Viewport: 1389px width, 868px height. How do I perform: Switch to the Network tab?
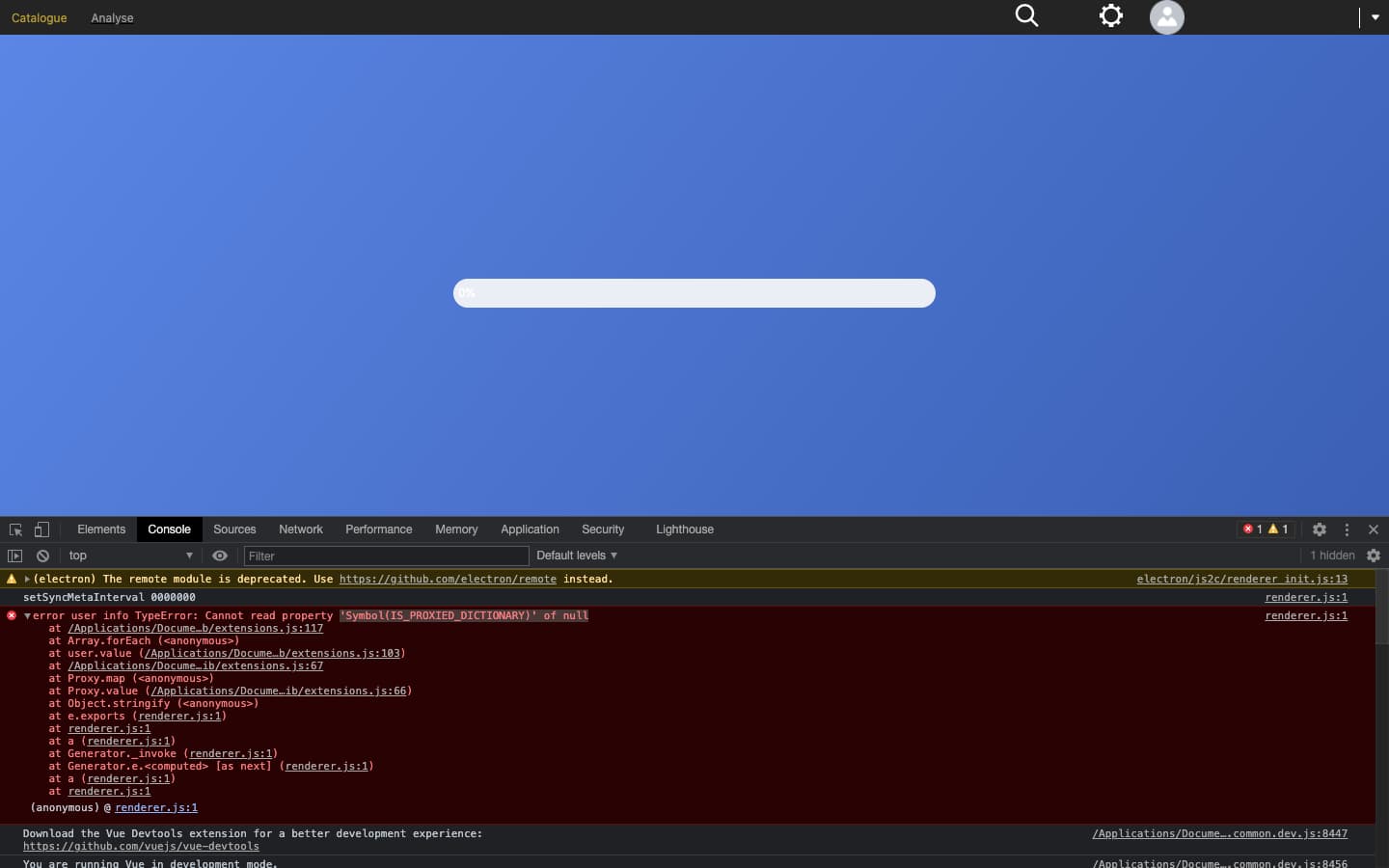(300, 529)
